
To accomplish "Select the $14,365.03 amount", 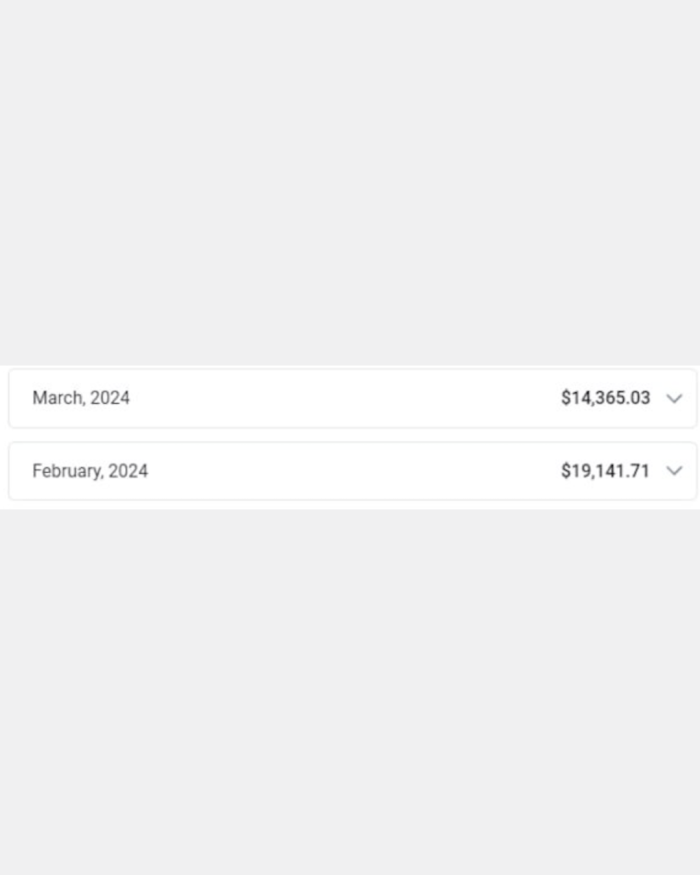I will click(606, 398).
